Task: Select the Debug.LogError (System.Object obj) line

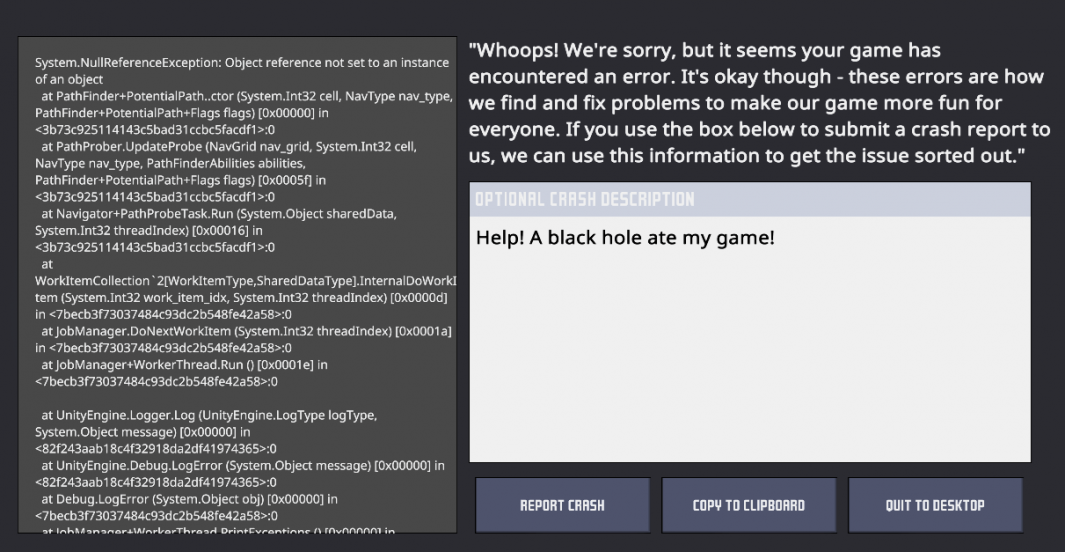Action: [189, 507]
